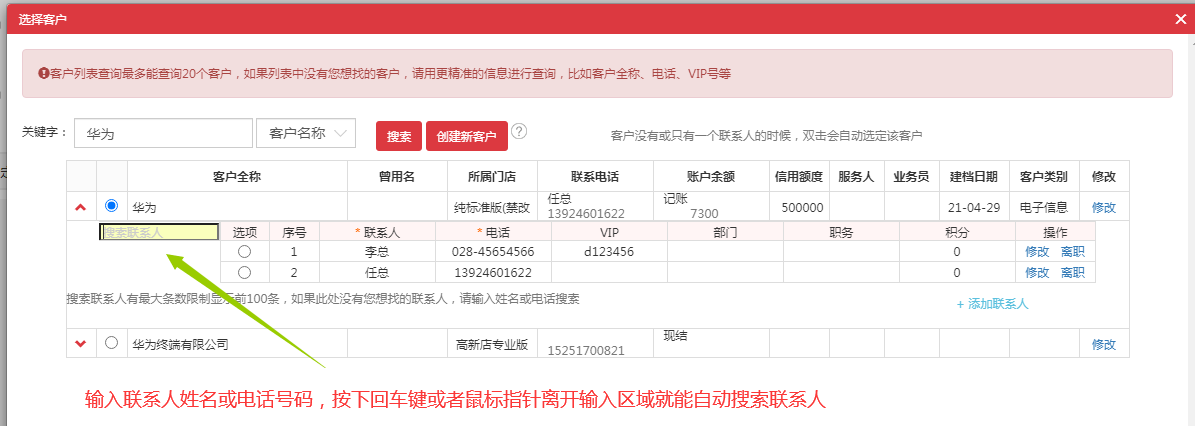Select the 华为 customer radio button

[111, 206]
